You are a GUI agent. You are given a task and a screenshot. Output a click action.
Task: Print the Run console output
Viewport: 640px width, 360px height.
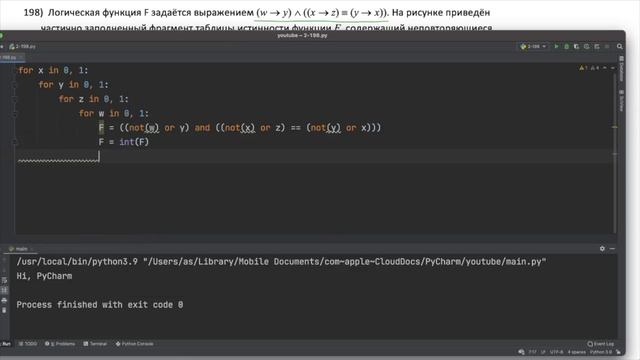pyautogui.click(x=4, y=300)
